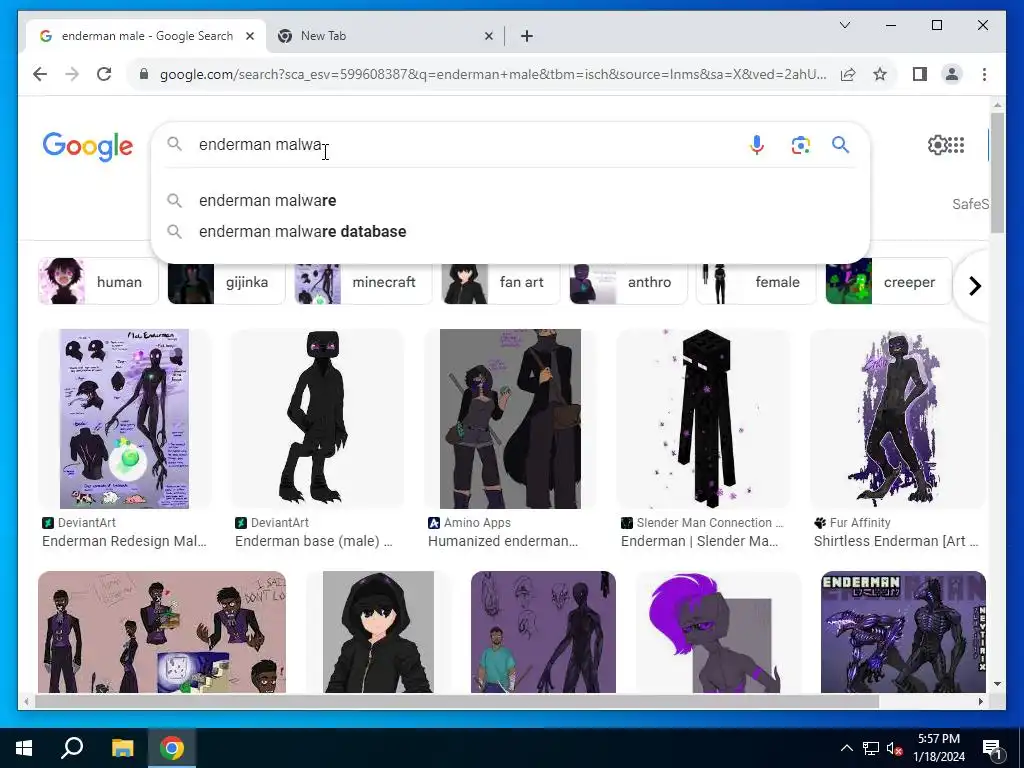Screen dimensions: 1024x768
Task: Open black hoodie anime character image
Action: [x=378, y=632]
